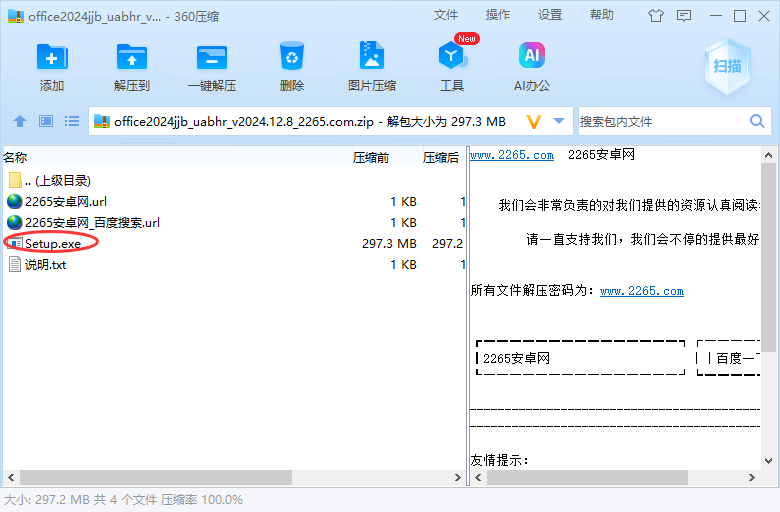Open the 设置 menu
Viewport: 780px width, 512px height.
point(550,15)
